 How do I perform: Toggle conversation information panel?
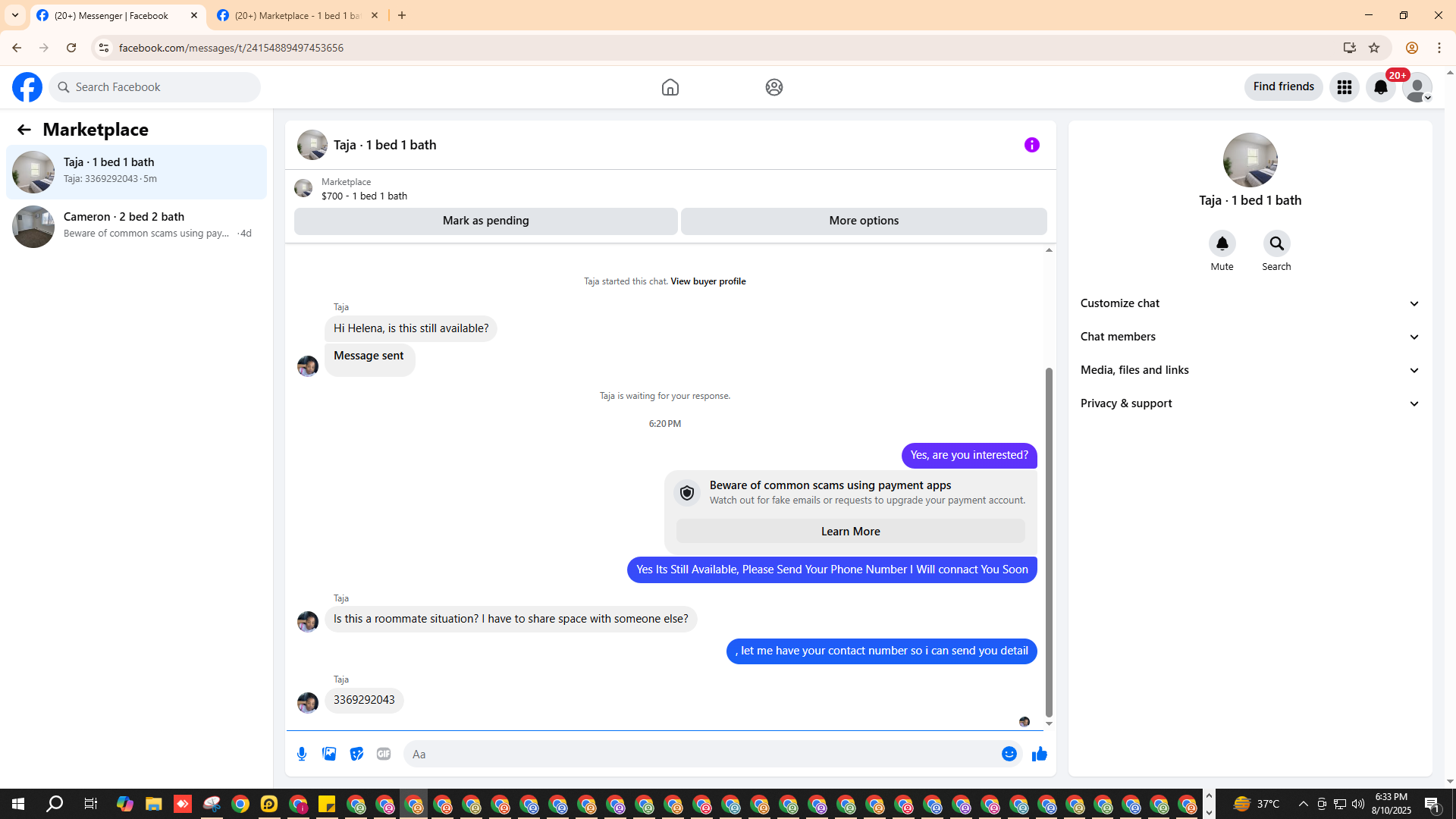(1031, 145)
